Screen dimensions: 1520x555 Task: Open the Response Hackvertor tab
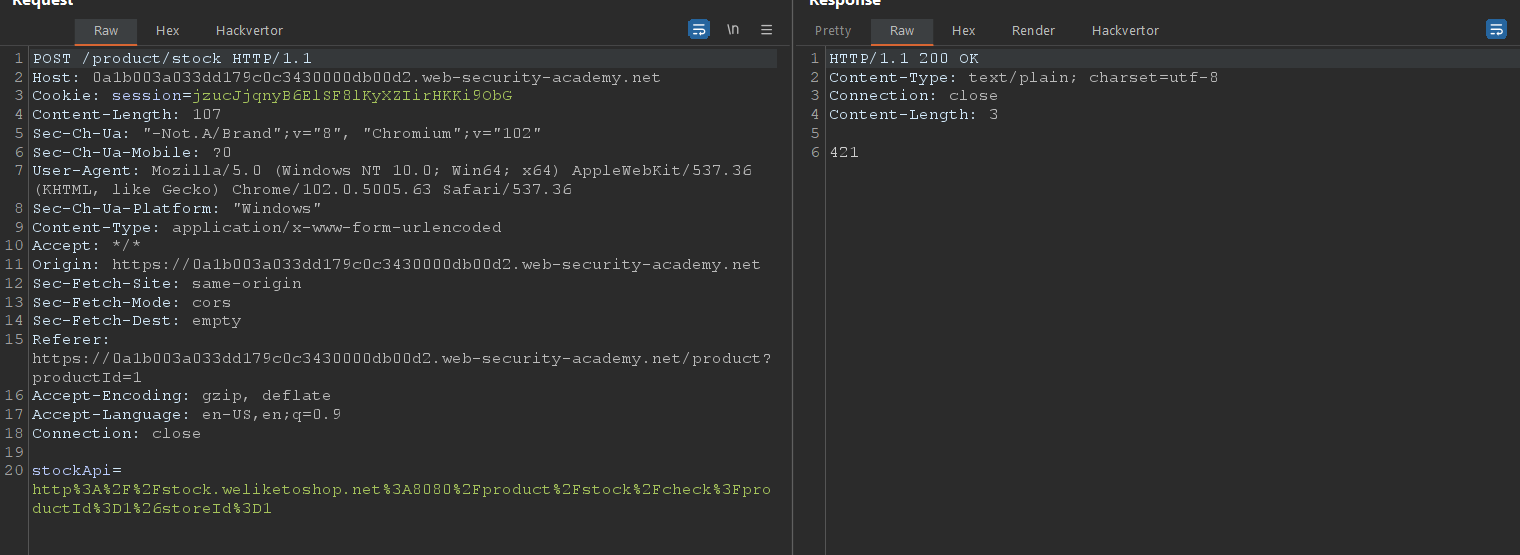[x=1125, y=31]
